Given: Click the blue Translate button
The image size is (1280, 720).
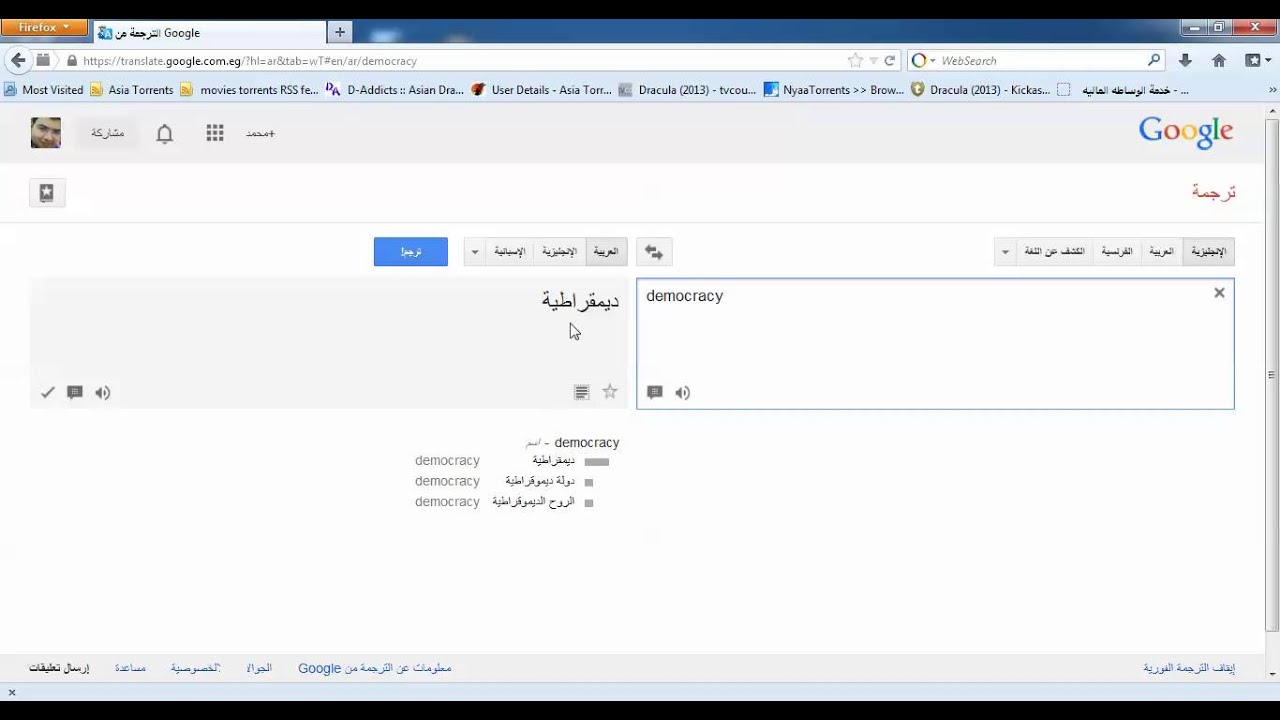Looking at the screenshot, I should (411, 252).
